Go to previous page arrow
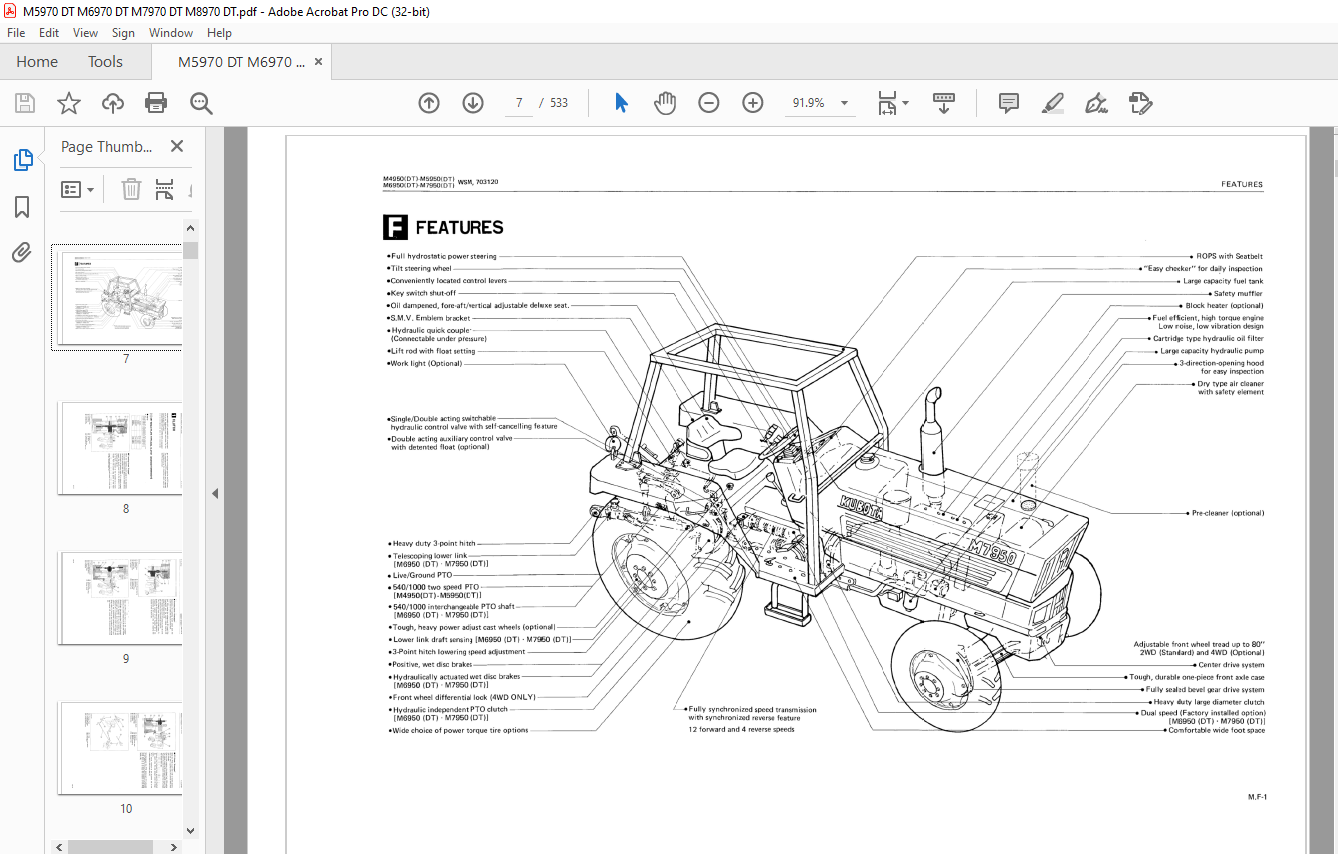This screenshot has width=1338, height=854. click(x=429, y=103)
